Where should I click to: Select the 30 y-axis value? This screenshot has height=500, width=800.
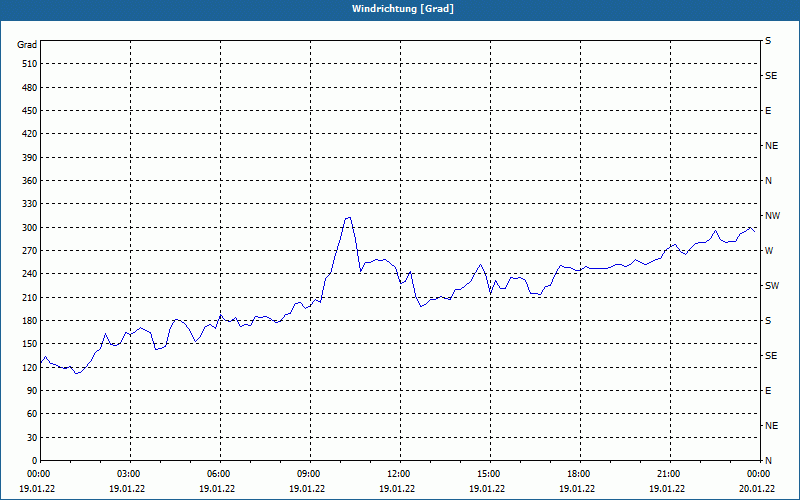tap(32, 438)
